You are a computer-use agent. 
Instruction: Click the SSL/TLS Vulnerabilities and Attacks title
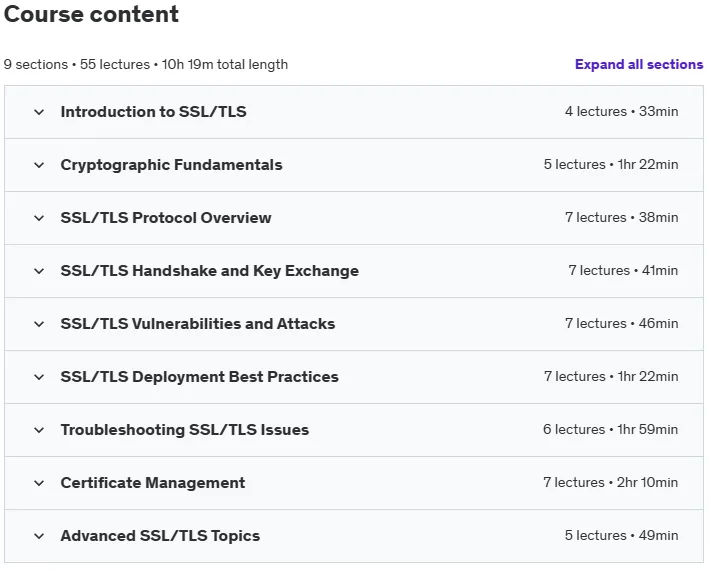[x=198, y=324]
